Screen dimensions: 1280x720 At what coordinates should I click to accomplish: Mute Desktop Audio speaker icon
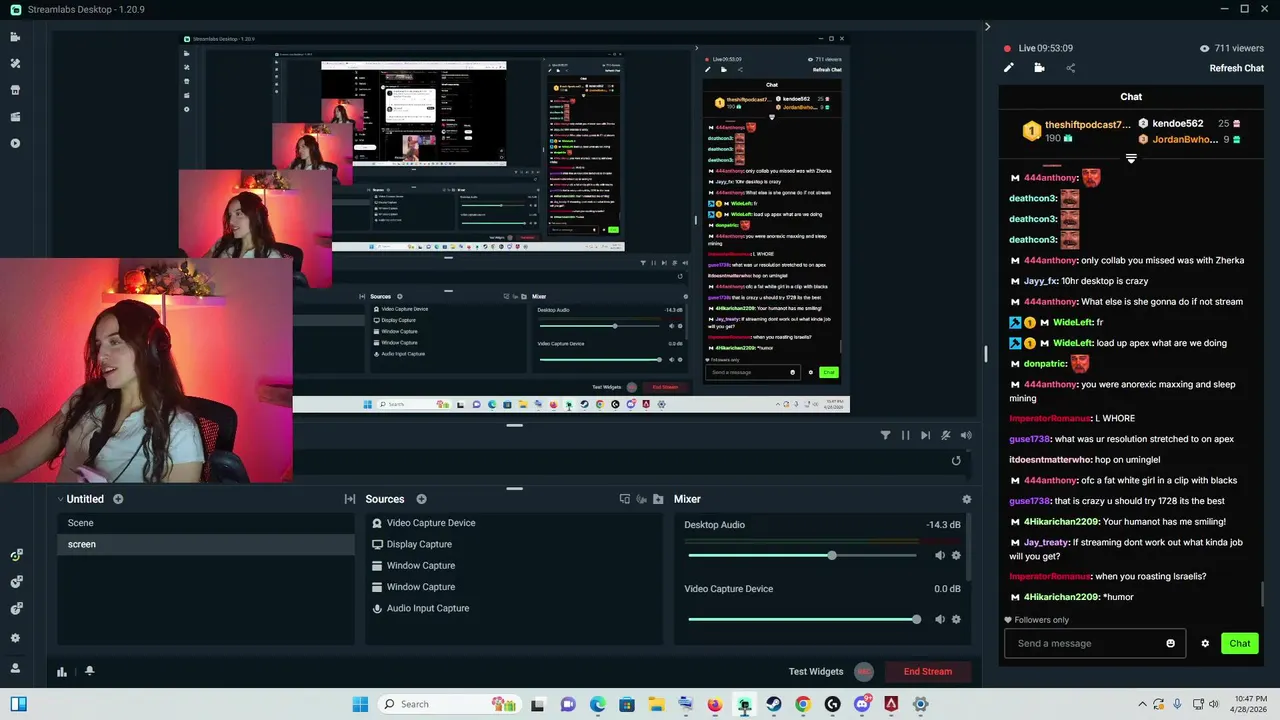coord(940,555)
